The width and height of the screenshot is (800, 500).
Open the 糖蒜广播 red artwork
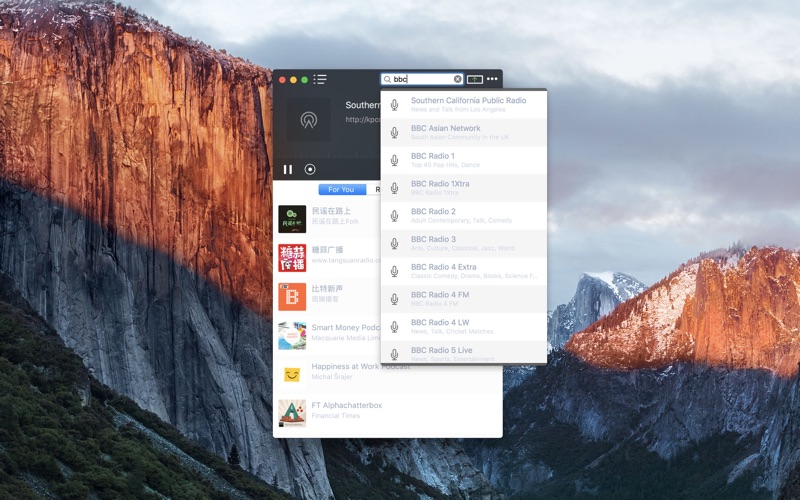[292, 258]
